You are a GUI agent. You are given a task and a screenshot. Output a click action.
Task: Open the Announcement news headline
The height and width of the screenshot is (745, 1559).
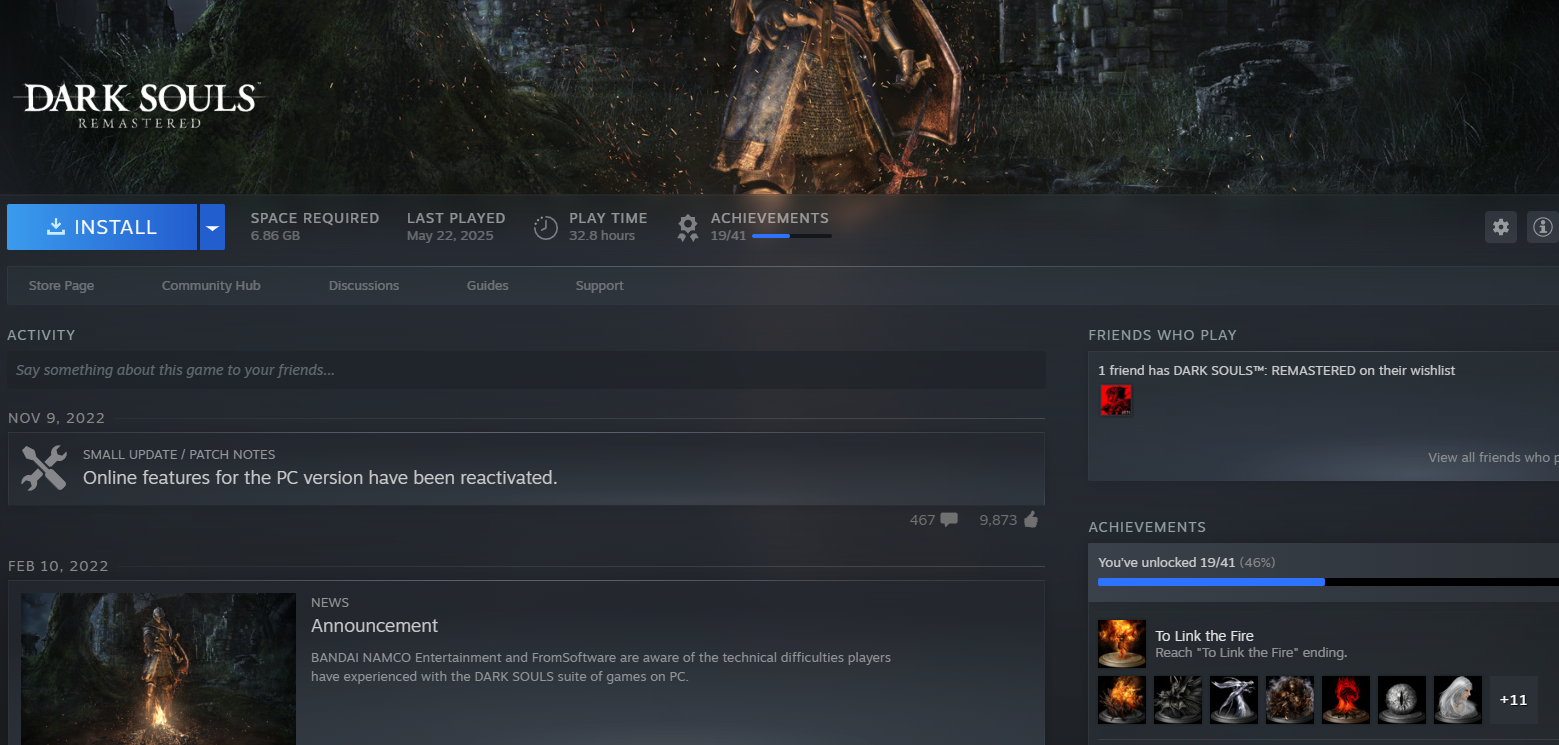[375, 626]
